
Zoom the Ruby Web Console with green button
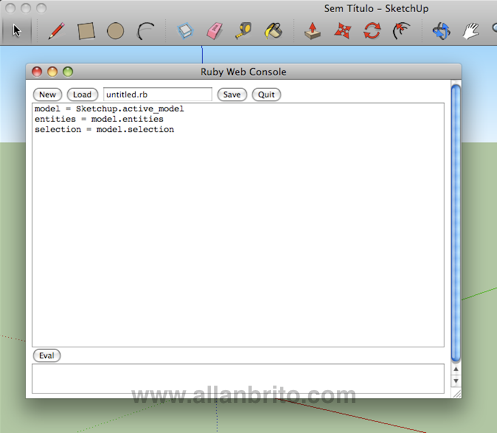point(68,72)
